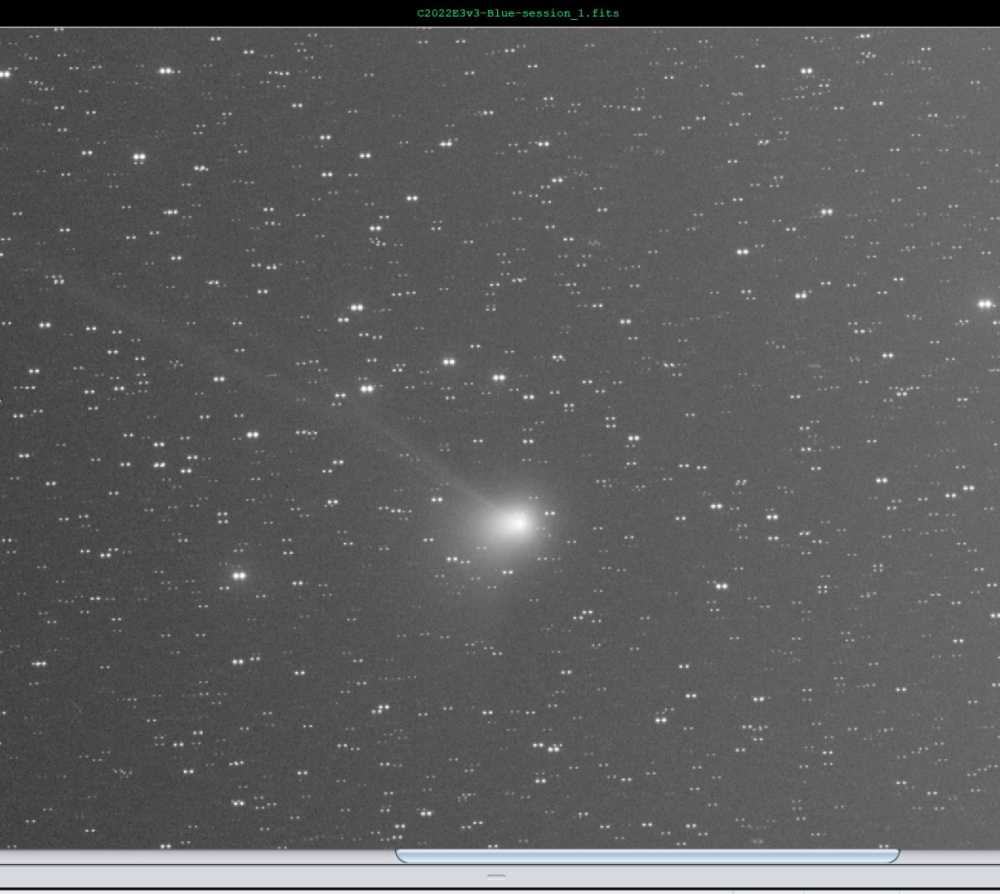
Task: Click the black title bar right of filename
Action: (800, 13)
